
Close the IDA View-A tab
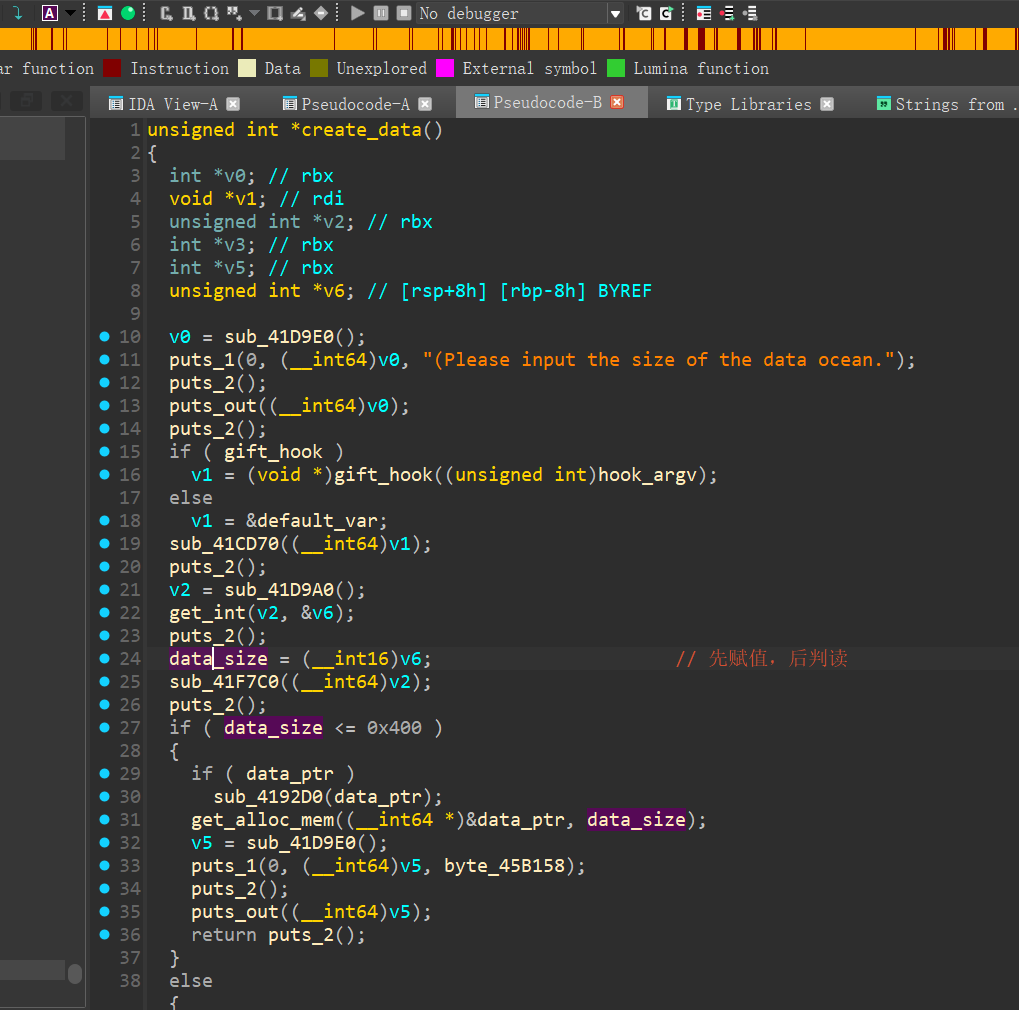coord(233,104)
